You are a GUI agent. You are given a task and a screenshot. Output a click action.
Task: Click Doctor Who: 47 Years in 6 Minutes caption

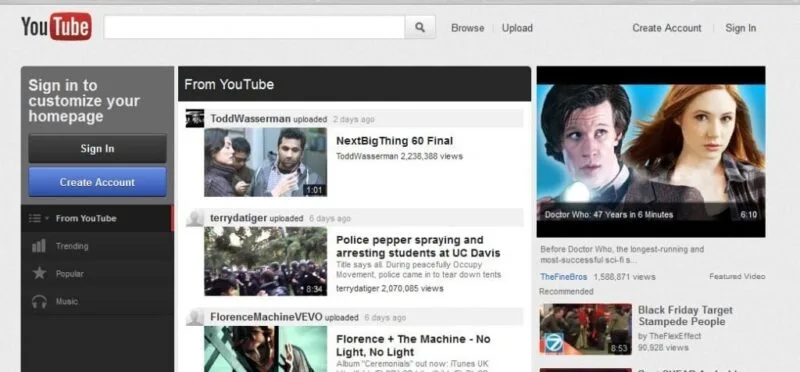[608, 215]
